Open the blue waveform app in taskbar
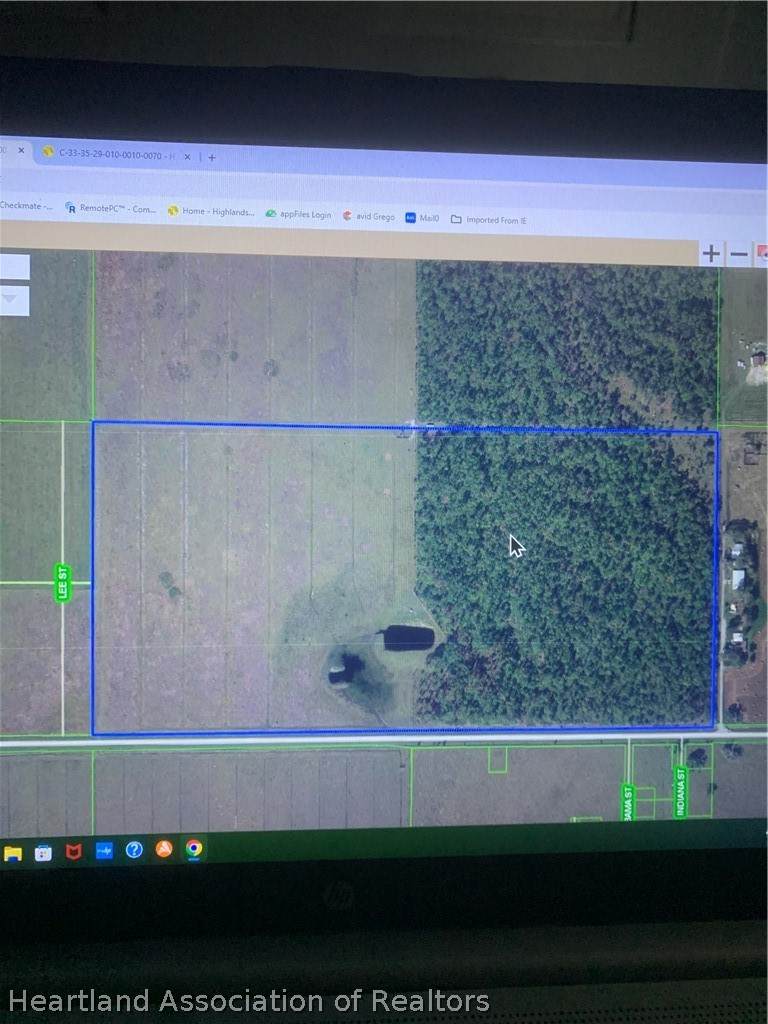This screenshot has width=768, height=1024. 104,850
